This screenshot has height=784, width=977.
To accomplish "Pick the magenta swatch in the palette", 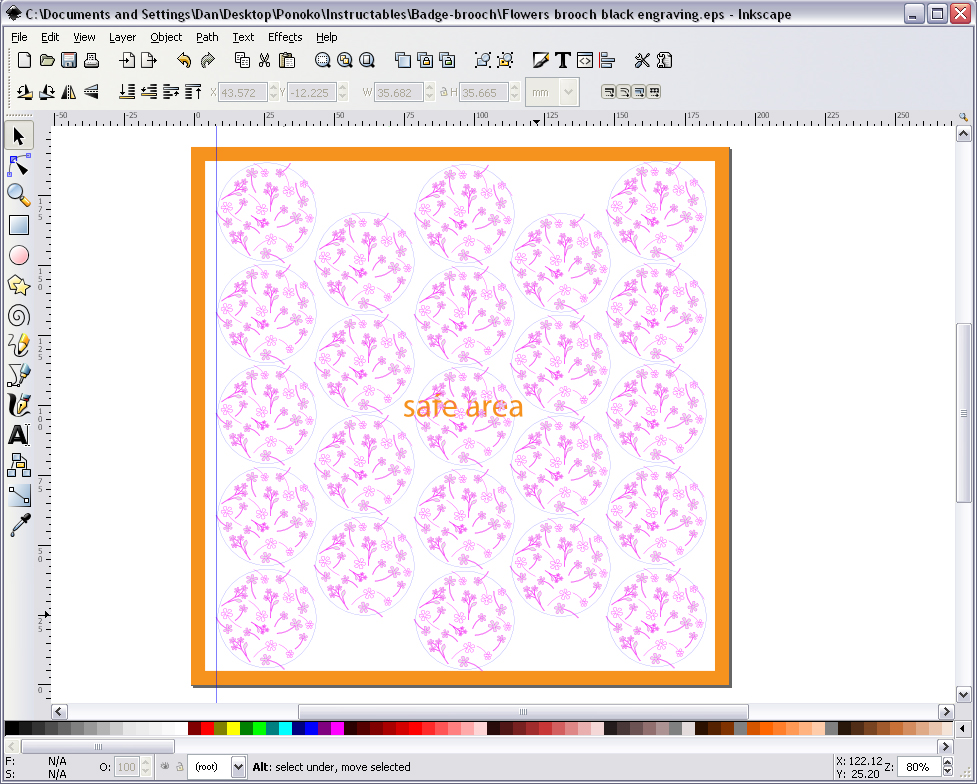I will click(337, 728).
